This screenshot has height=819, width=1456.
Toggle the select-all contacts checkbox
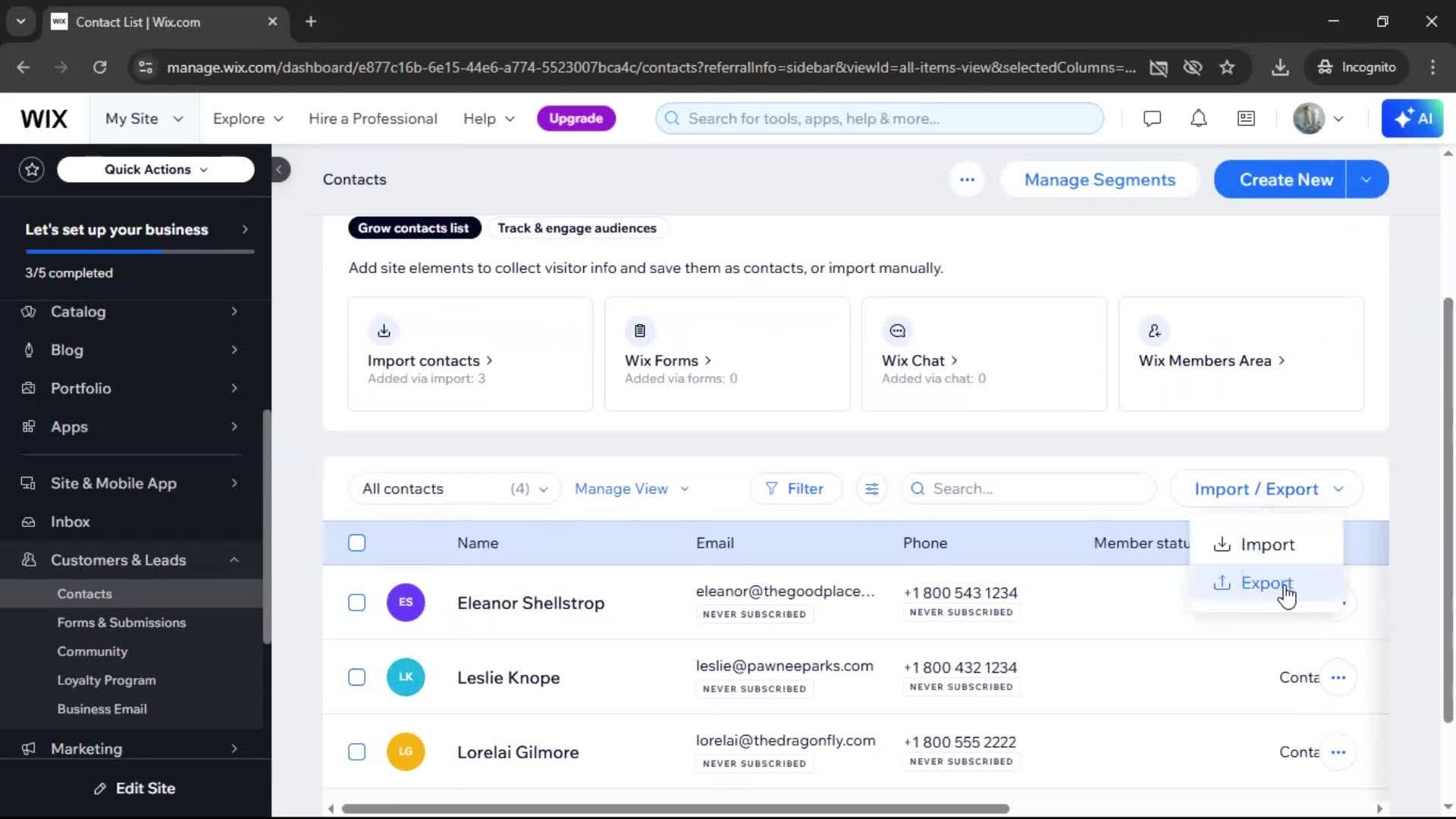pos(356,543)
